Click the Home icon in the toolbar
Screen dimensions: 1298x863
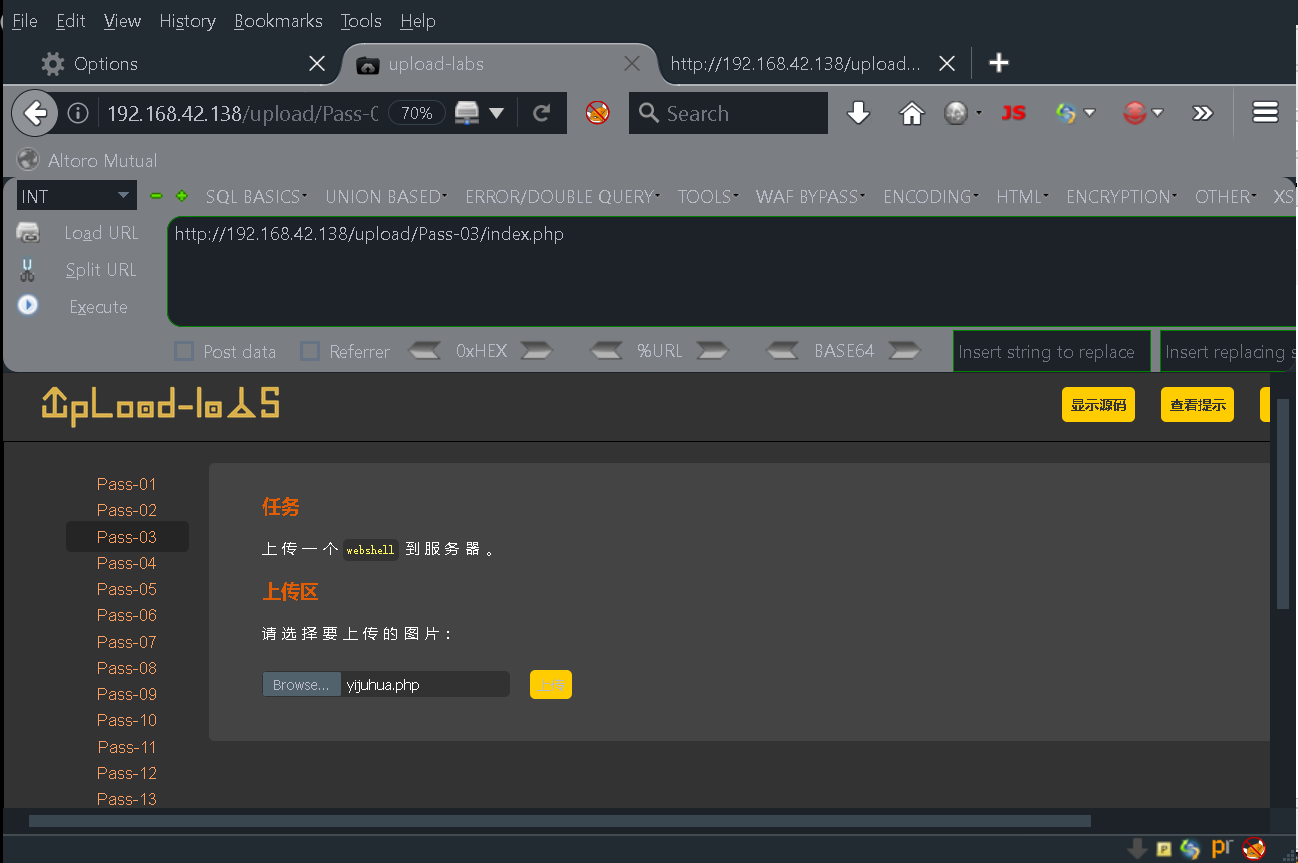click(x=911, y=113)
